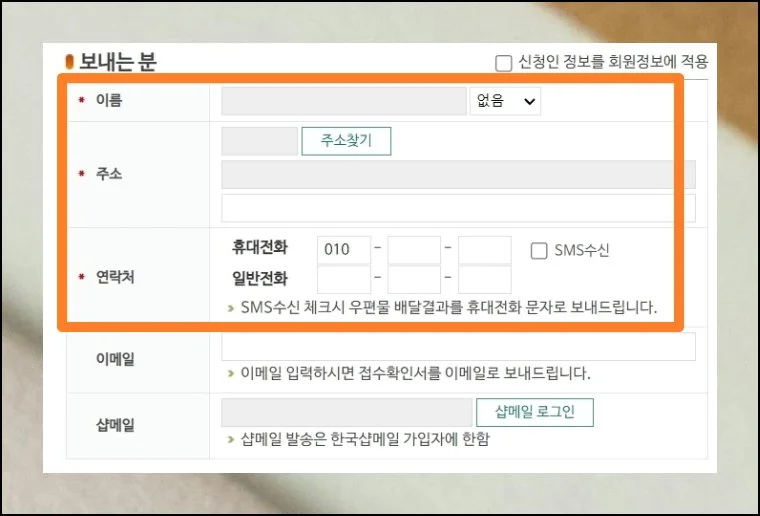This screenshot has width=760, height=516.
Task: Select the middle 휴대전화 number field
Action: [x=414, y=250]
